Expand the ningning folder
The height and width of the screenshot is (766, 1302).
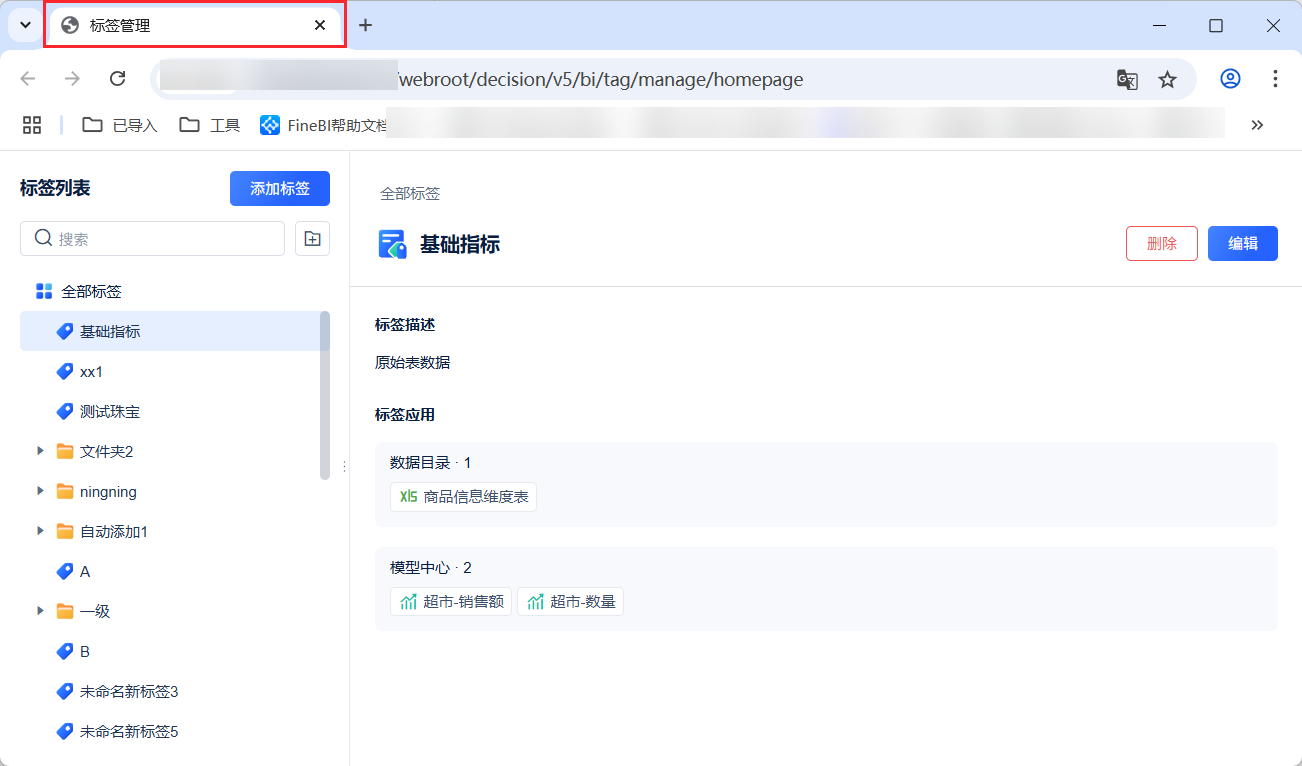click(x=40, y=491)
